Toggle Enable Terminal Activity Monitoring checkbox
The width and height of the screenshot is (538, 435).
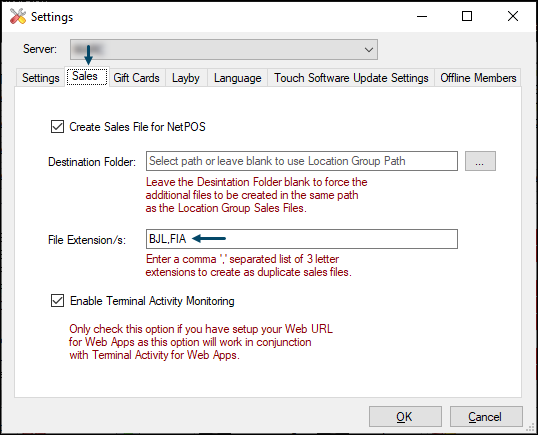tap(57, 301)
